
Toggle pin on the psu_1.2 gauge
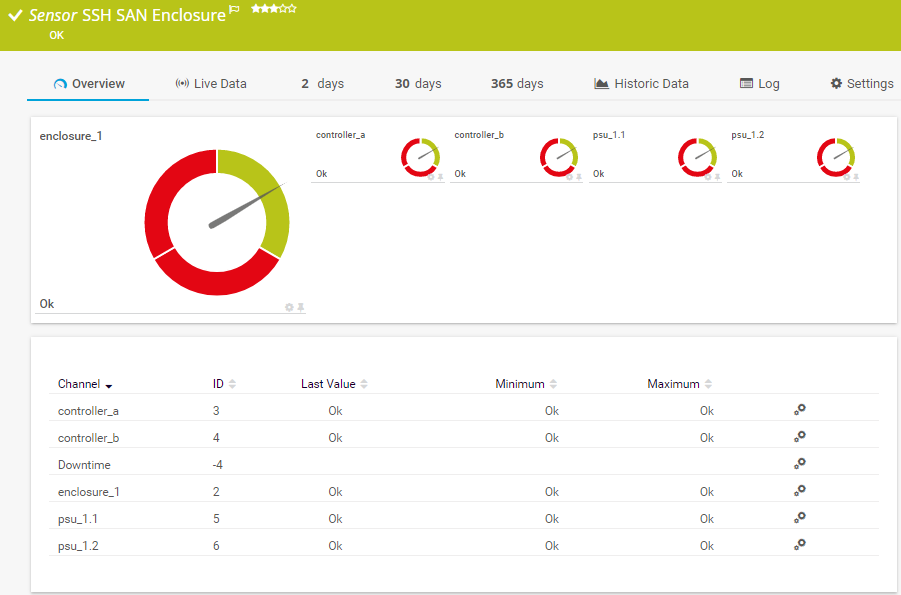856,177
